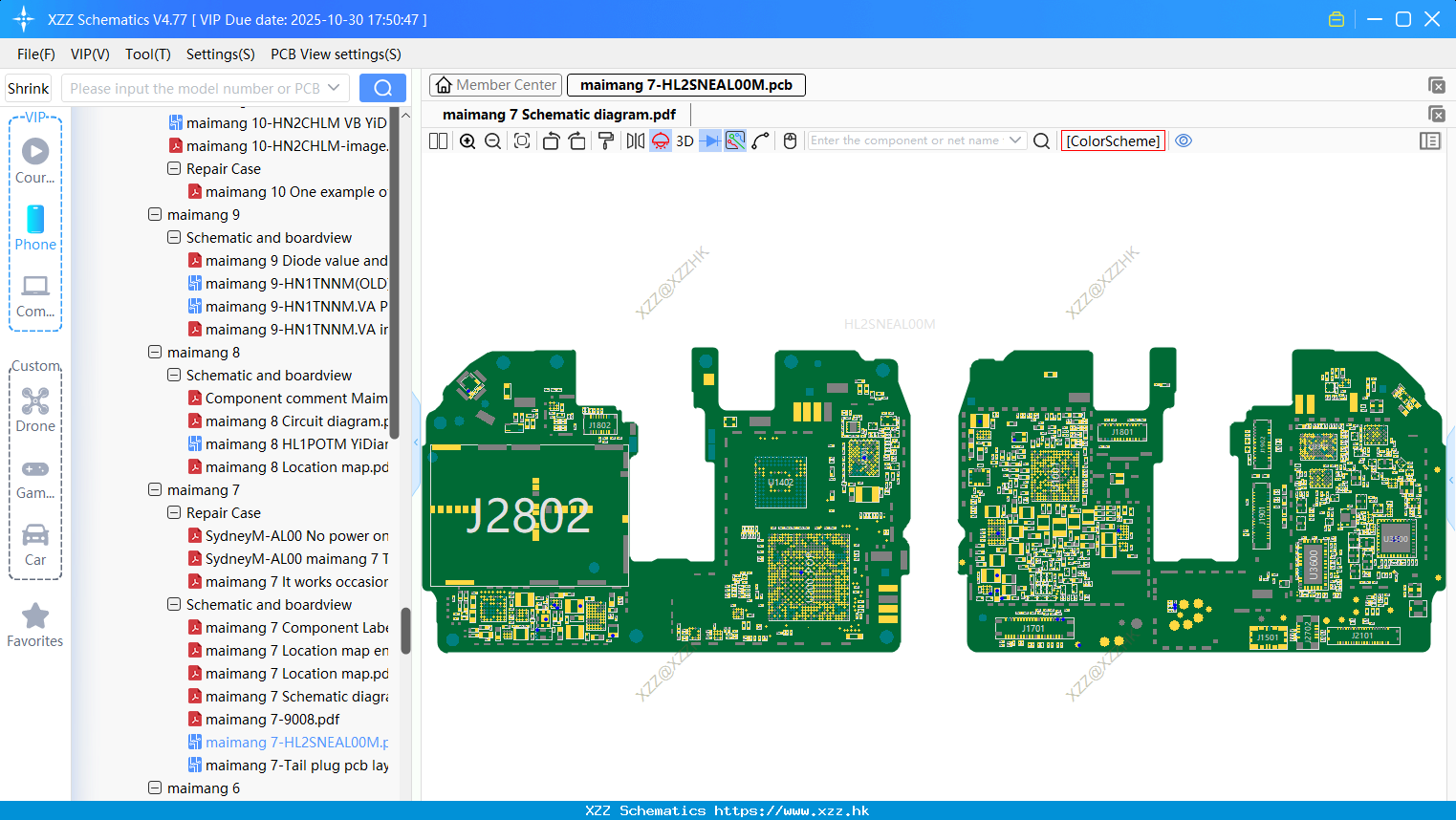The image size is (1456, 820).
Task: Click the tree panel vertical scrollbar thumb
Action: click(405, 631)
